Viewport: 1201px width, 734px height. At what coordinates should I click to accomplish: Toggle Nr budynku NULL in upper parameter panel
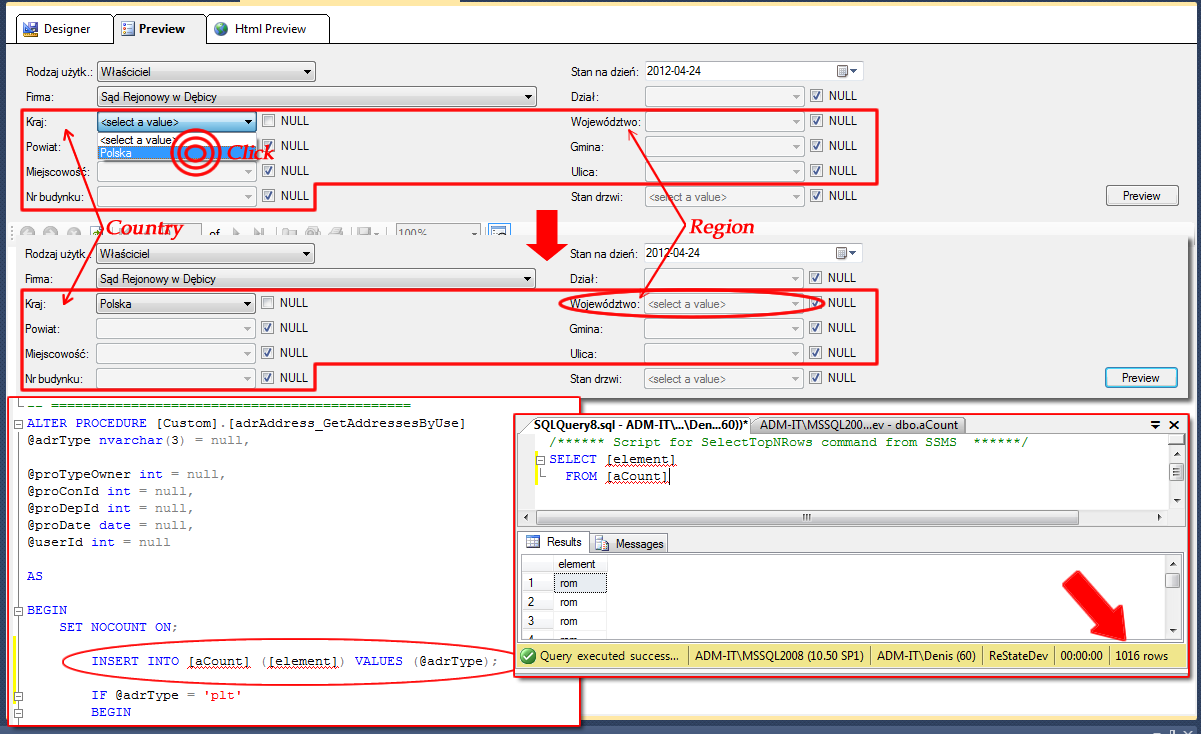(268, 196)
